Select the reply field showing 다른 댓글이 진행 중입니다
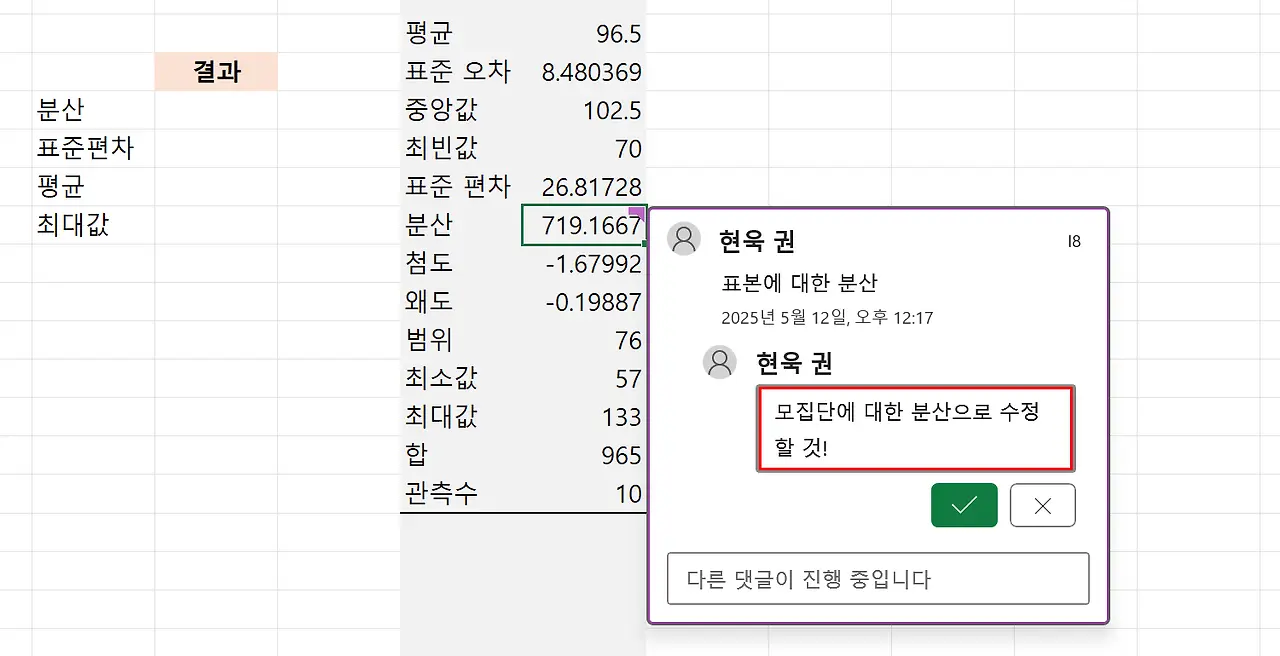The height and width of the screenshot is (656, 1280). (x=878, y=578)
